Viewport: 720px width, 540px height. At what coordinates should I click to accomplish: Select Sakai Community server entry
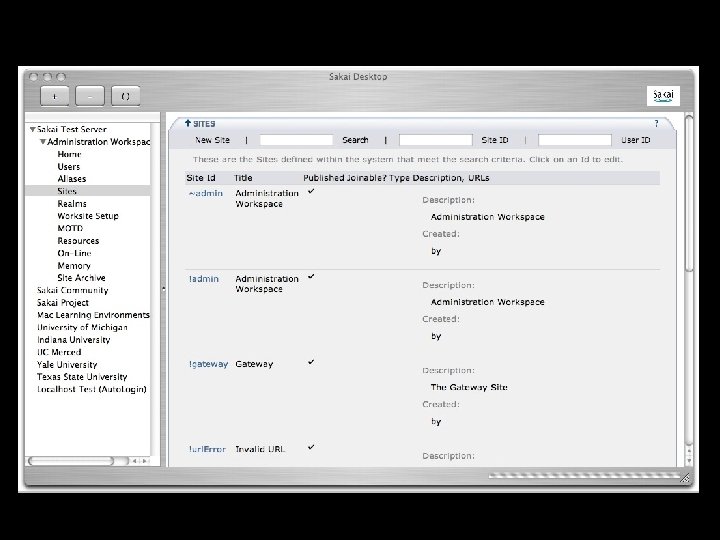point(73,290)
